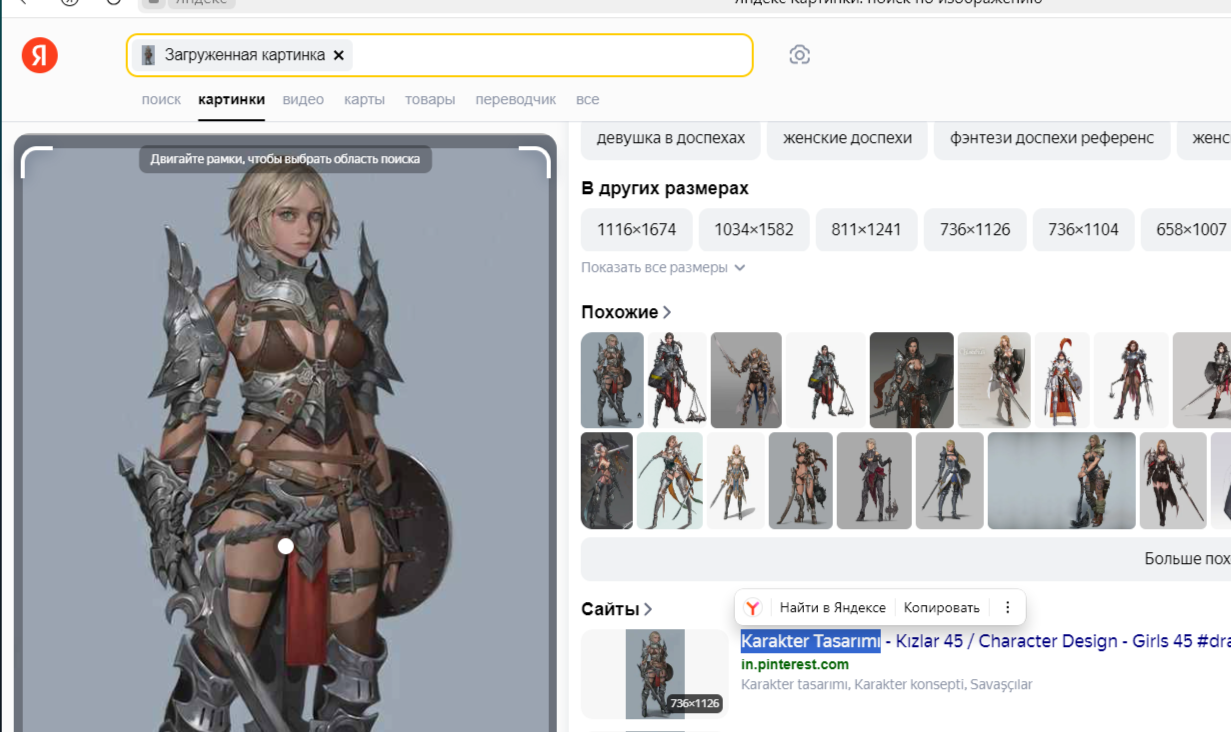Remove the uploaded image chip with X

tap(339, 55)
